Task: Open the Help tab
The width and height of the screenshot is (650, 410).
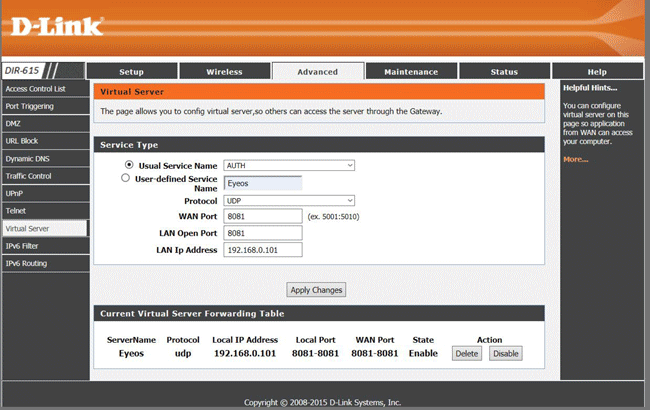Action: (x=597, y=71)
